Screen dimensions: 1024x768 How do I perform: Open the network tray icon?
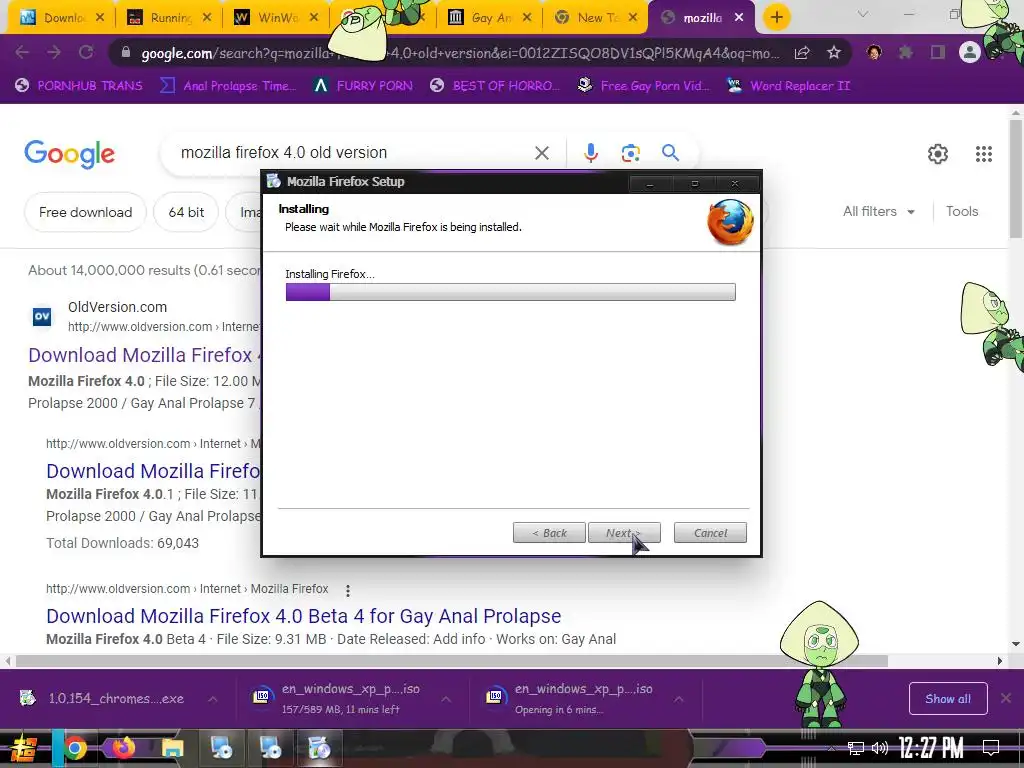pyautogui.click(x=856, y=748)
